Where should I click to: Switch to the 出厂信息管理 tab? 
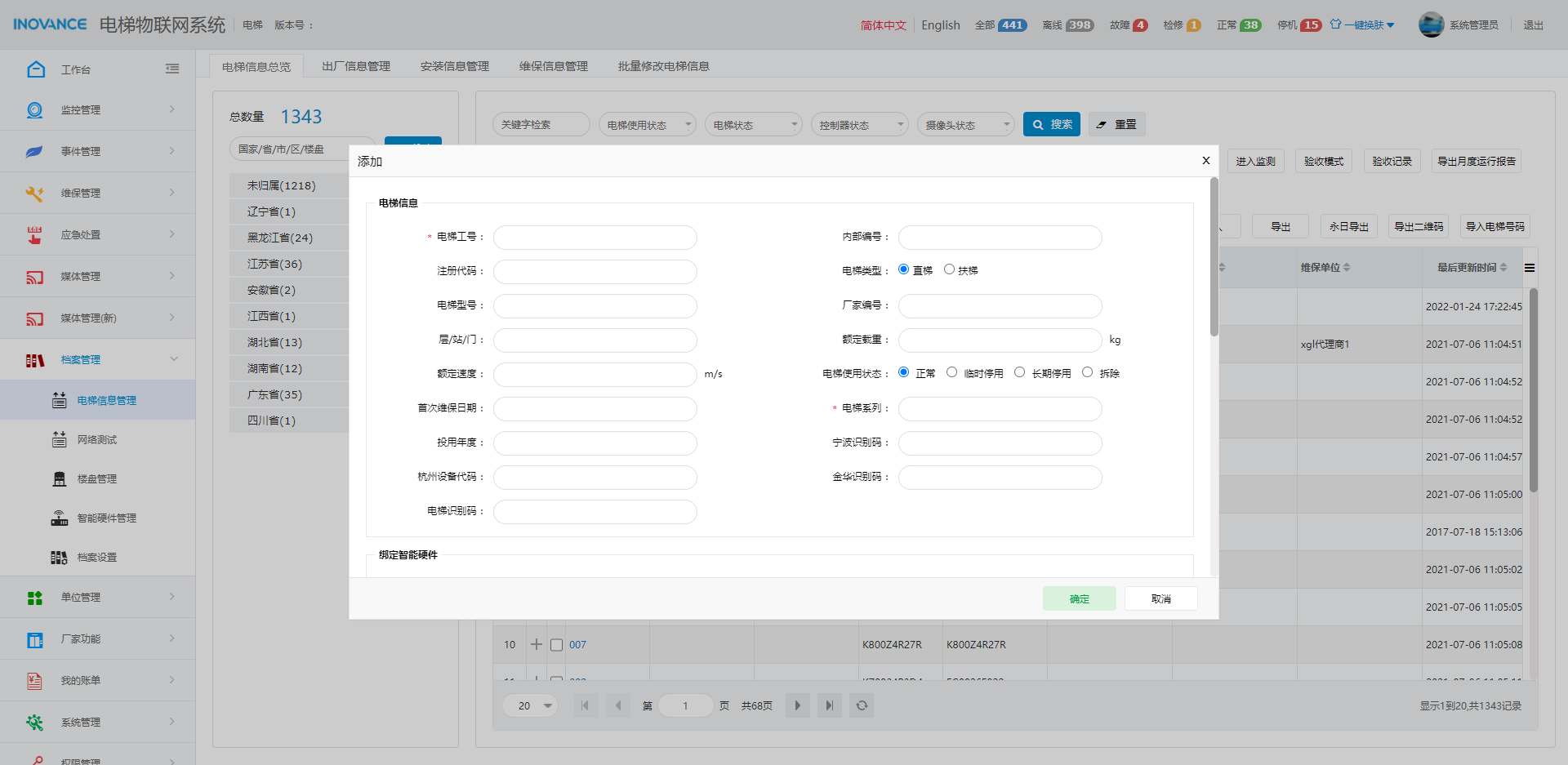tap(356, 66)
